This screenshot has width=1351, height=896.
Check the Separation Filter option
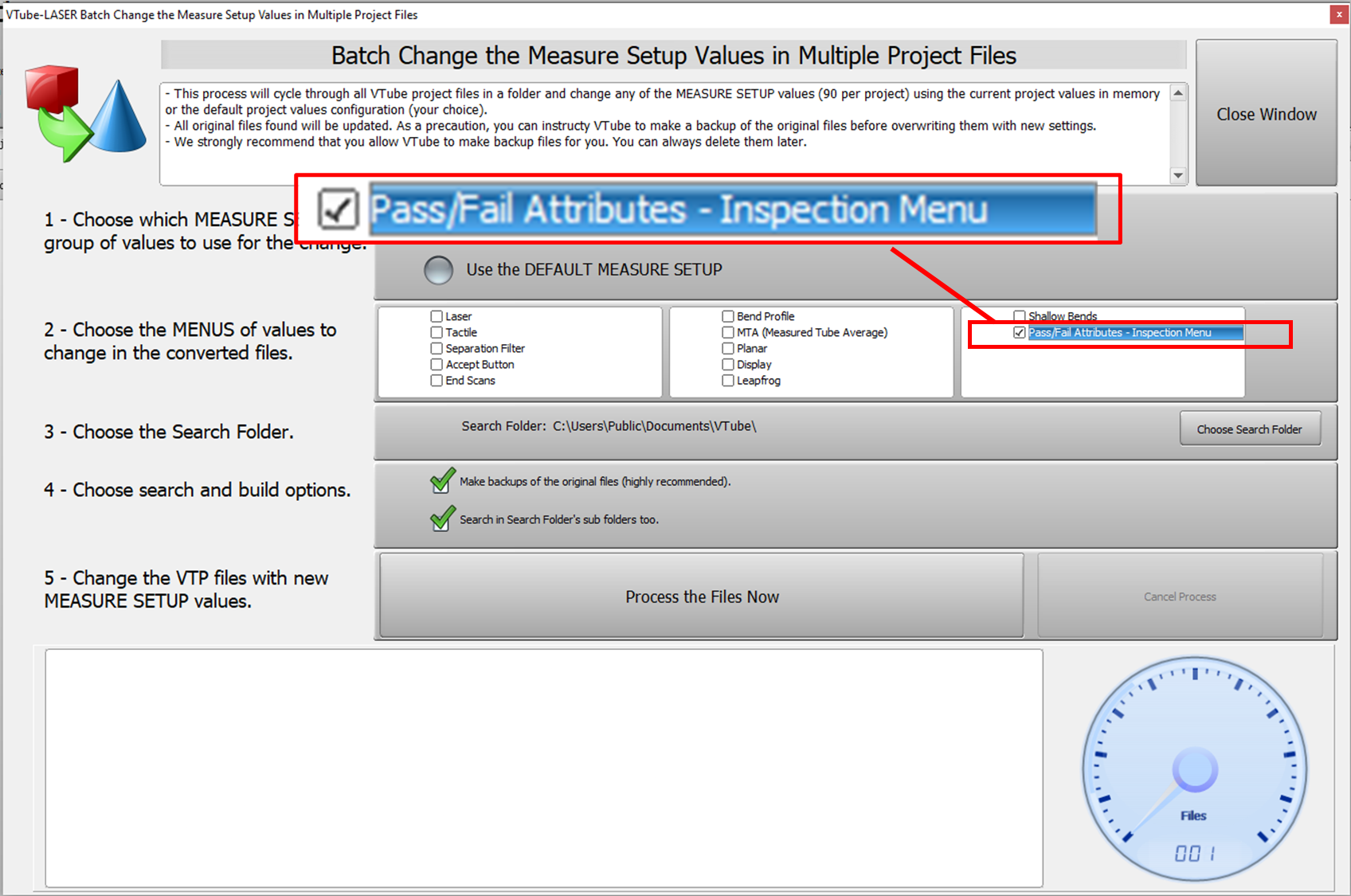click(x=437, y=348)
